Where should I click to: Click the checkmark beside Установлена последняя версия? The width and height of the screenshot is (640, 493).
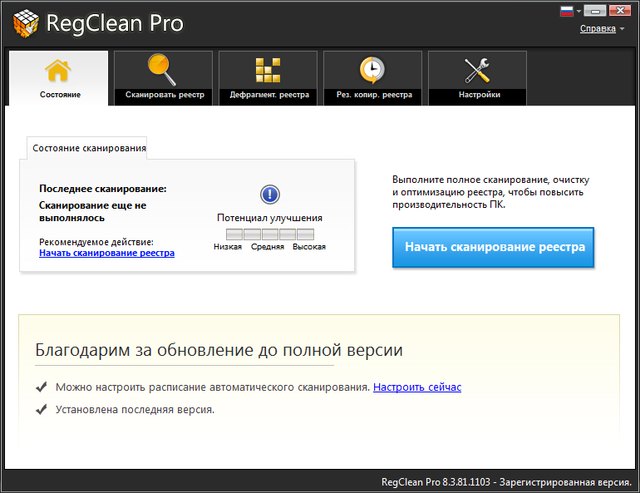41,409
